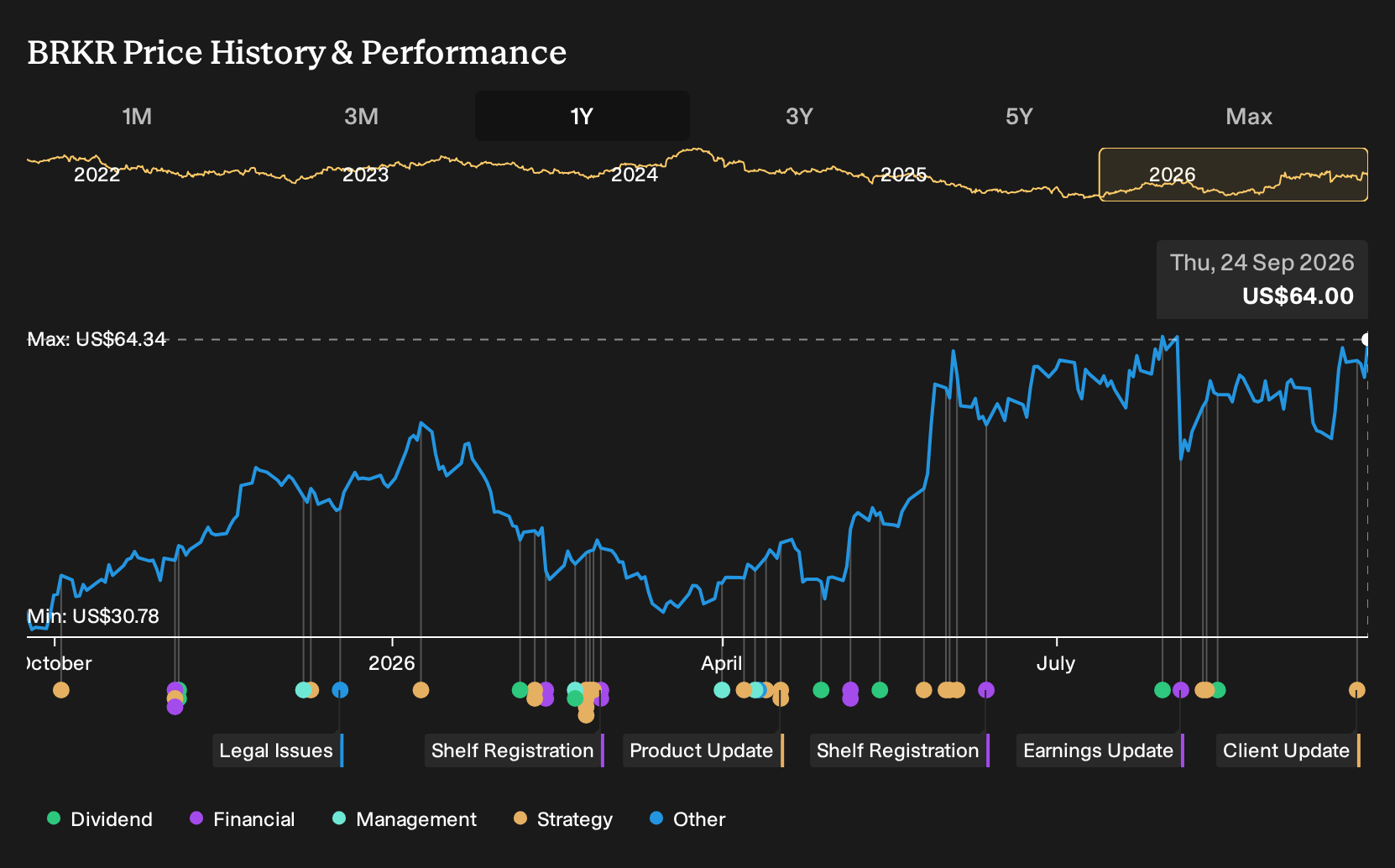This screenshot has height=868, width=1395.
Task: Jump to 2022 in the overview timeline
Action: pos(97,175)
